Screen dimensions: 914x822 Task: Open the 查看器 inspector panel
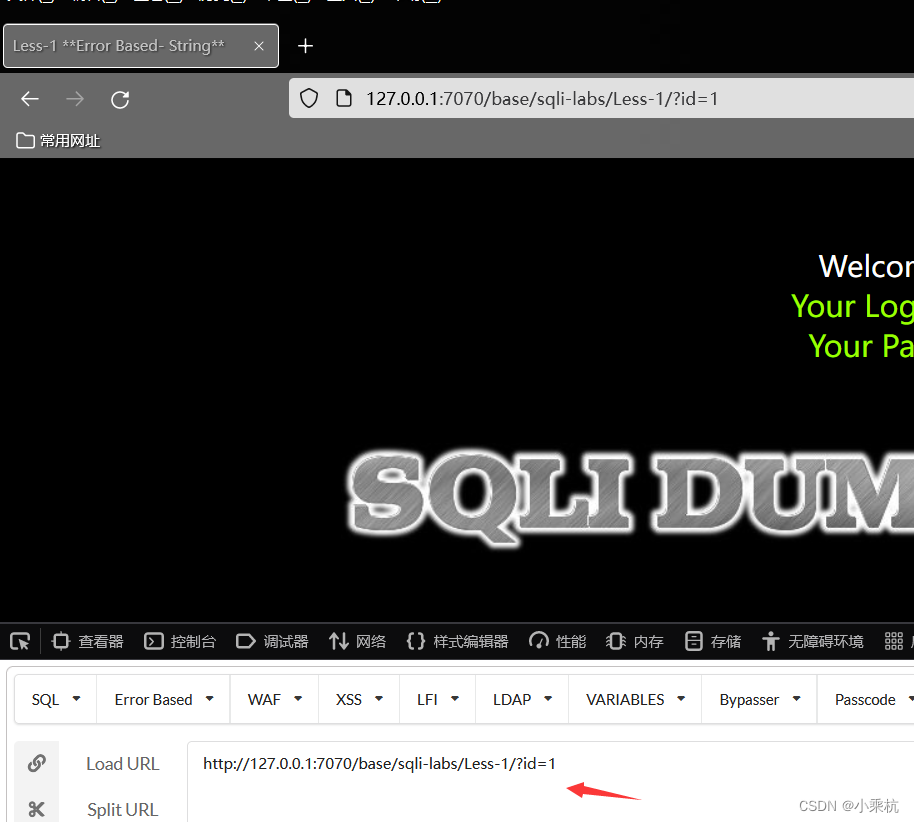[x=87, y=641]
